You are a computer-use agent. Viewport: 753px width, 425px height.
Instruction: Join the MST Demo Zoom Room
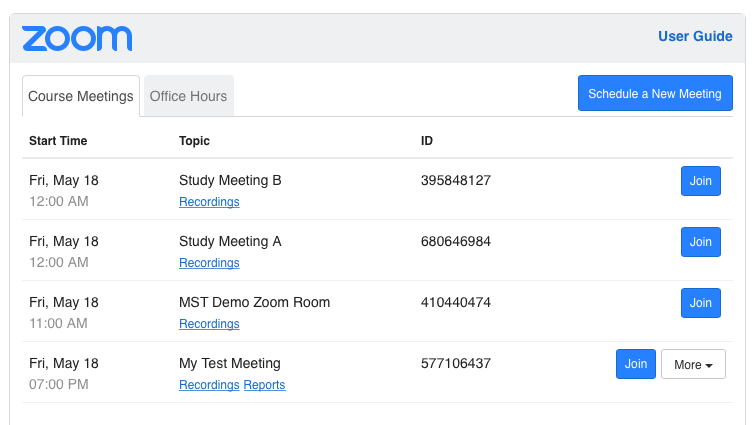700,303
